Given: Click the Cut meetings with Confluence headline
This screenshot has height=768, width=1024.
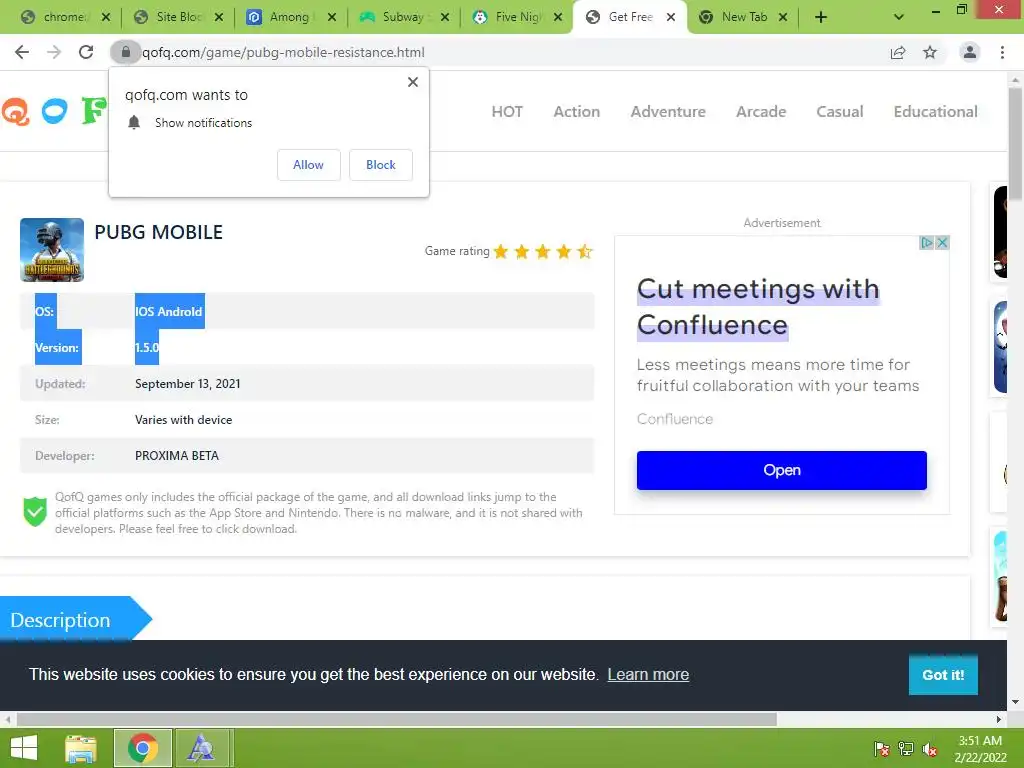Looking at the screenshot, I should tap(758, 307).
